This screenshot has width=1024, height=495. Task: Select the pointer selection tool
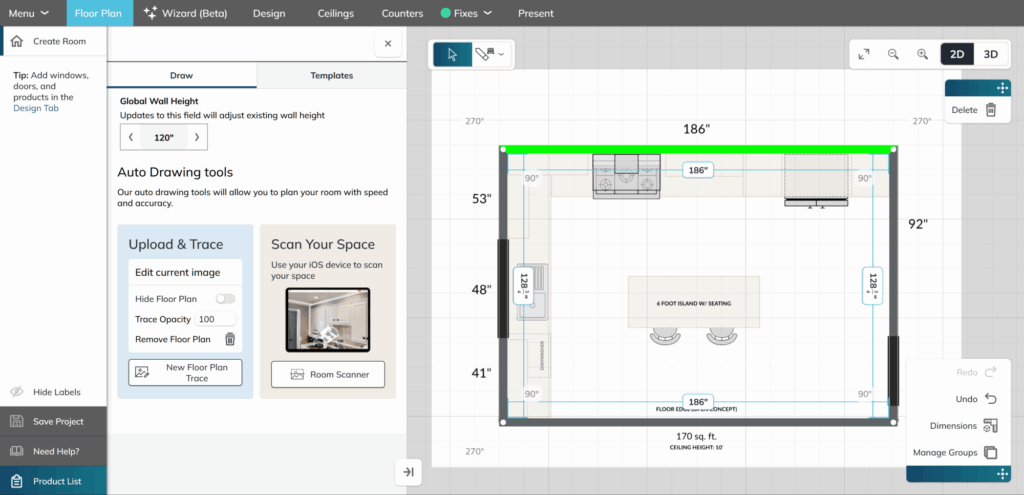point(453,54)
